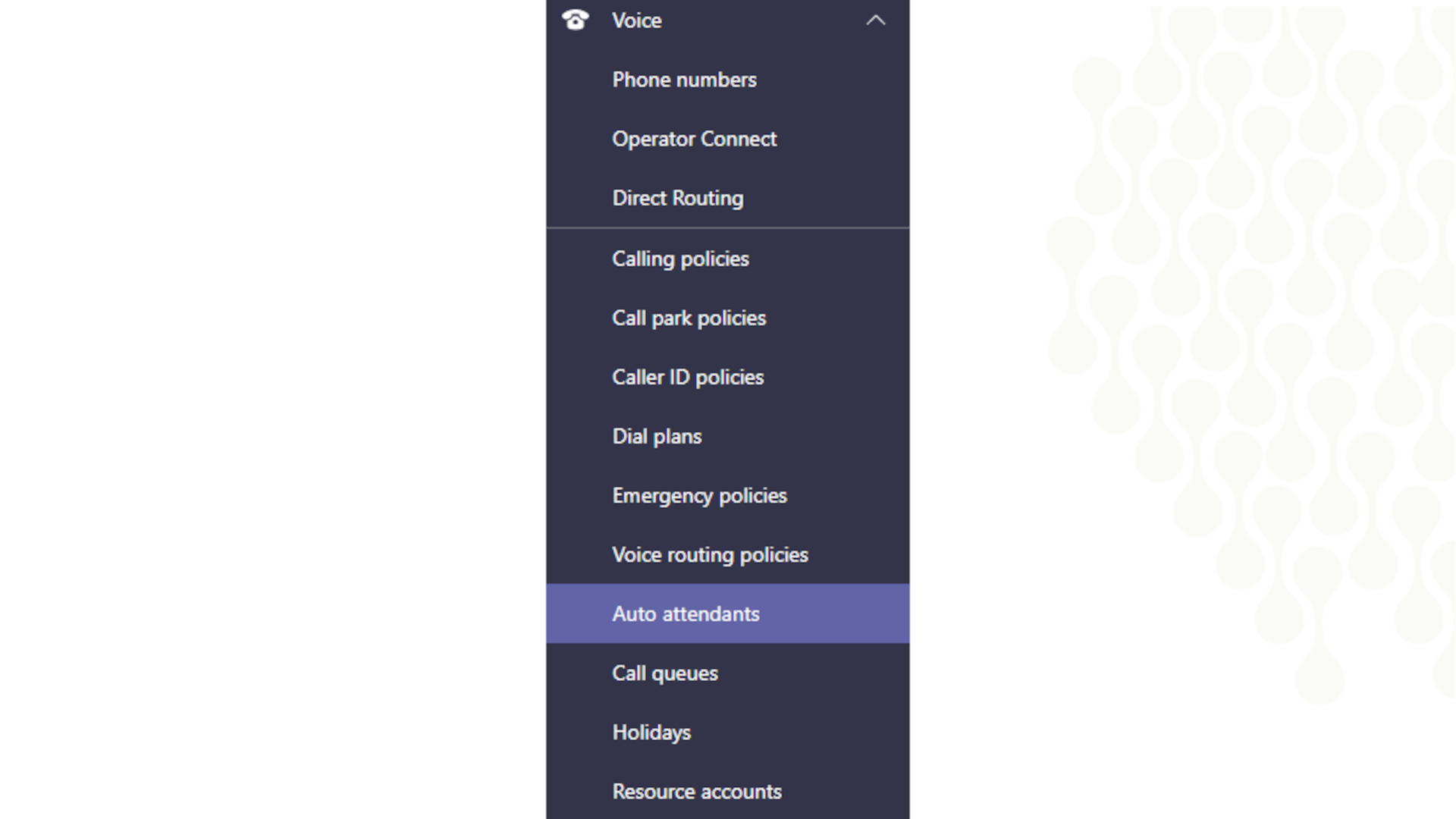Open Voice routing policies
Image resolution: width=1456 pixels, height=819 pixels.
pos(710,554)
